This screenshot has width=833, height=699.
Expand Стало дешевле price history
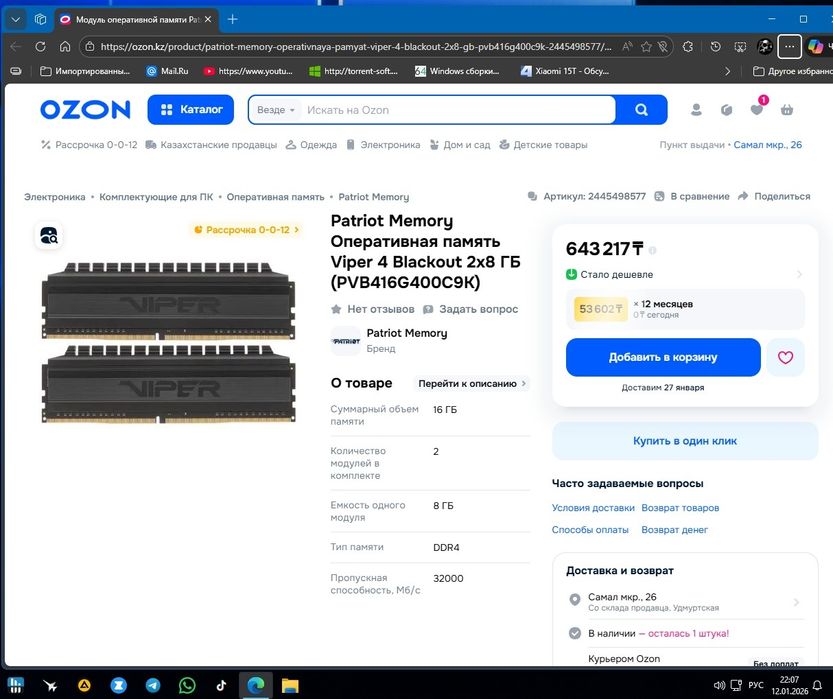pos(684,275)
